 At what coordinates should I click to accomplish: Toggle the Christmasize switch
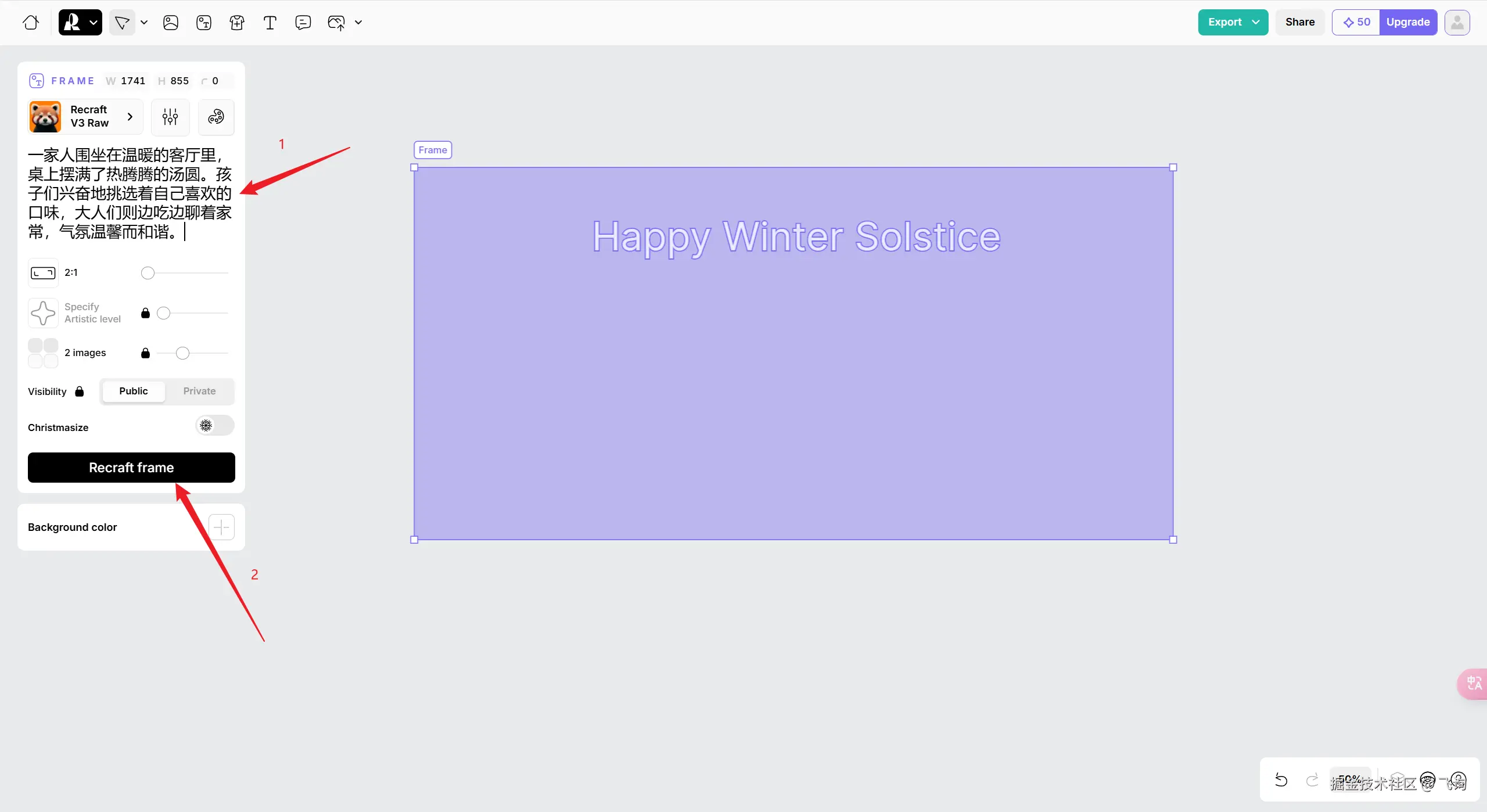[215, 426]
